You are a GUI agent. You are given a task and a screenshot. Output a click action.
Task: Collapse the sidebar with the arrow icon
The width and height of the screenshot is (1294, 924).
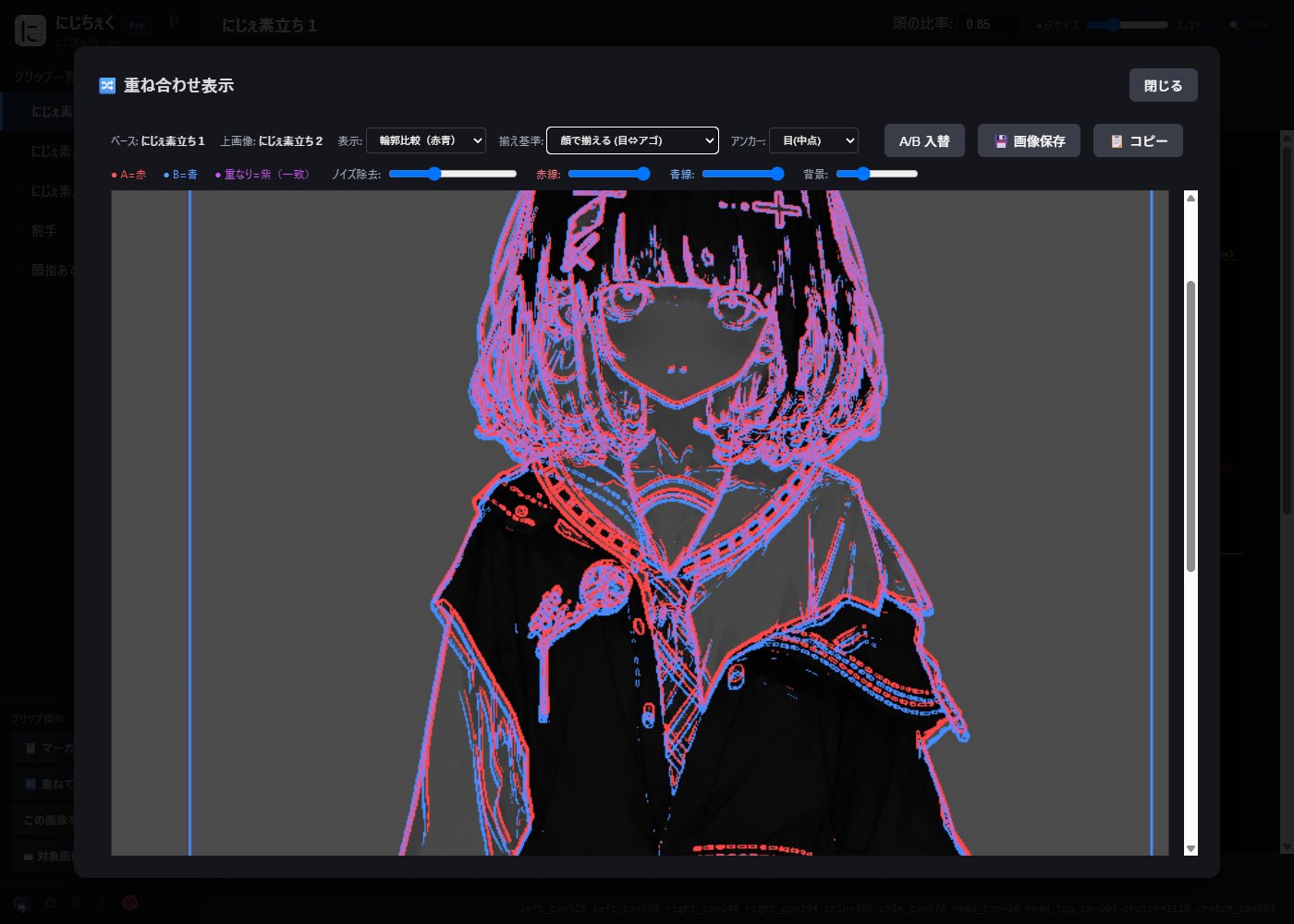point(175,20)
